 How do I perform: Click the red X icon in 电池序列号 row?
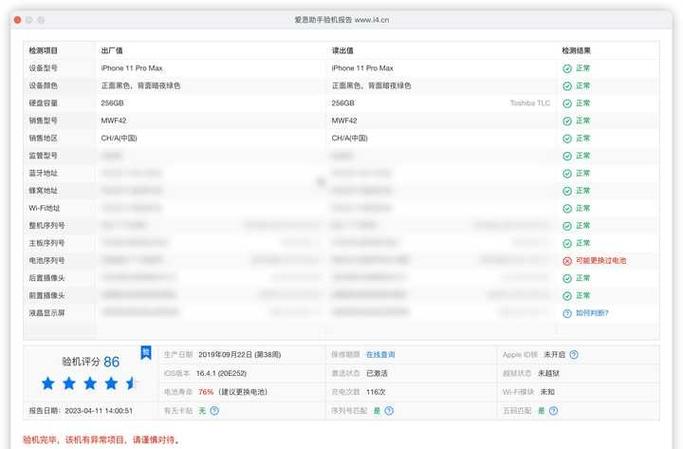[x=567, y=261]
